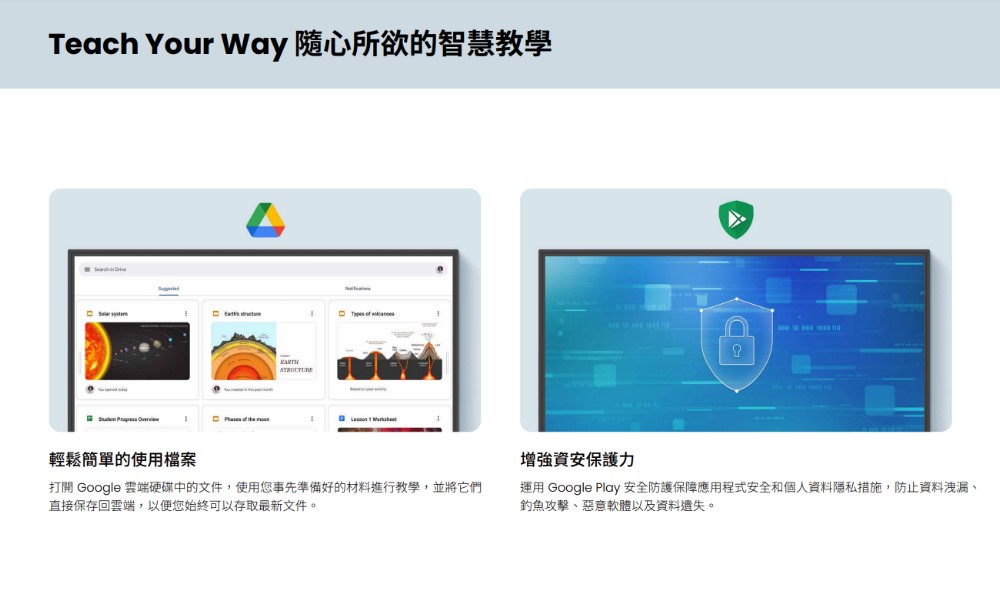Click the Google Play Protect shield icon
The height and width of the screenshot is (608, 1000).
click(736, 219)
